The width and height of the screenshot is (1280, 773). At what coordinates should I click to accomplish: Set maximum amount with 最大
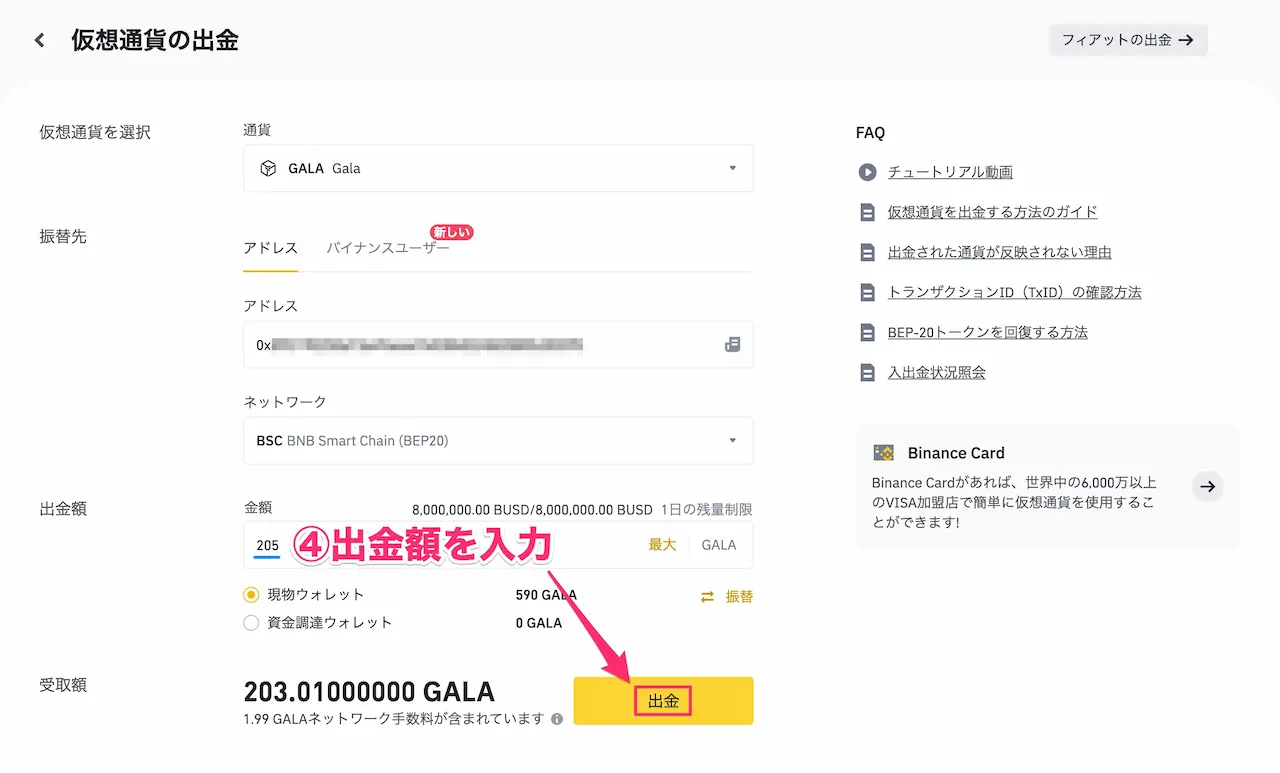click(x=662, y=545)
